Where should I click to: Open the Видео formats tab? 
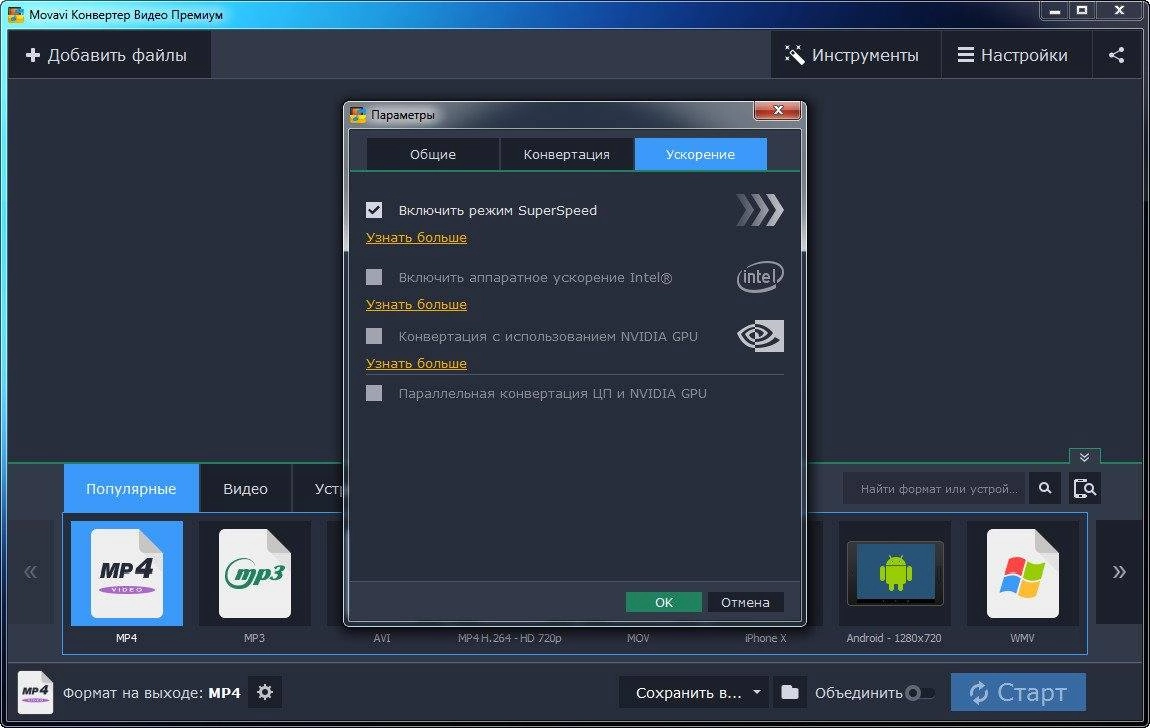[245, 488]
